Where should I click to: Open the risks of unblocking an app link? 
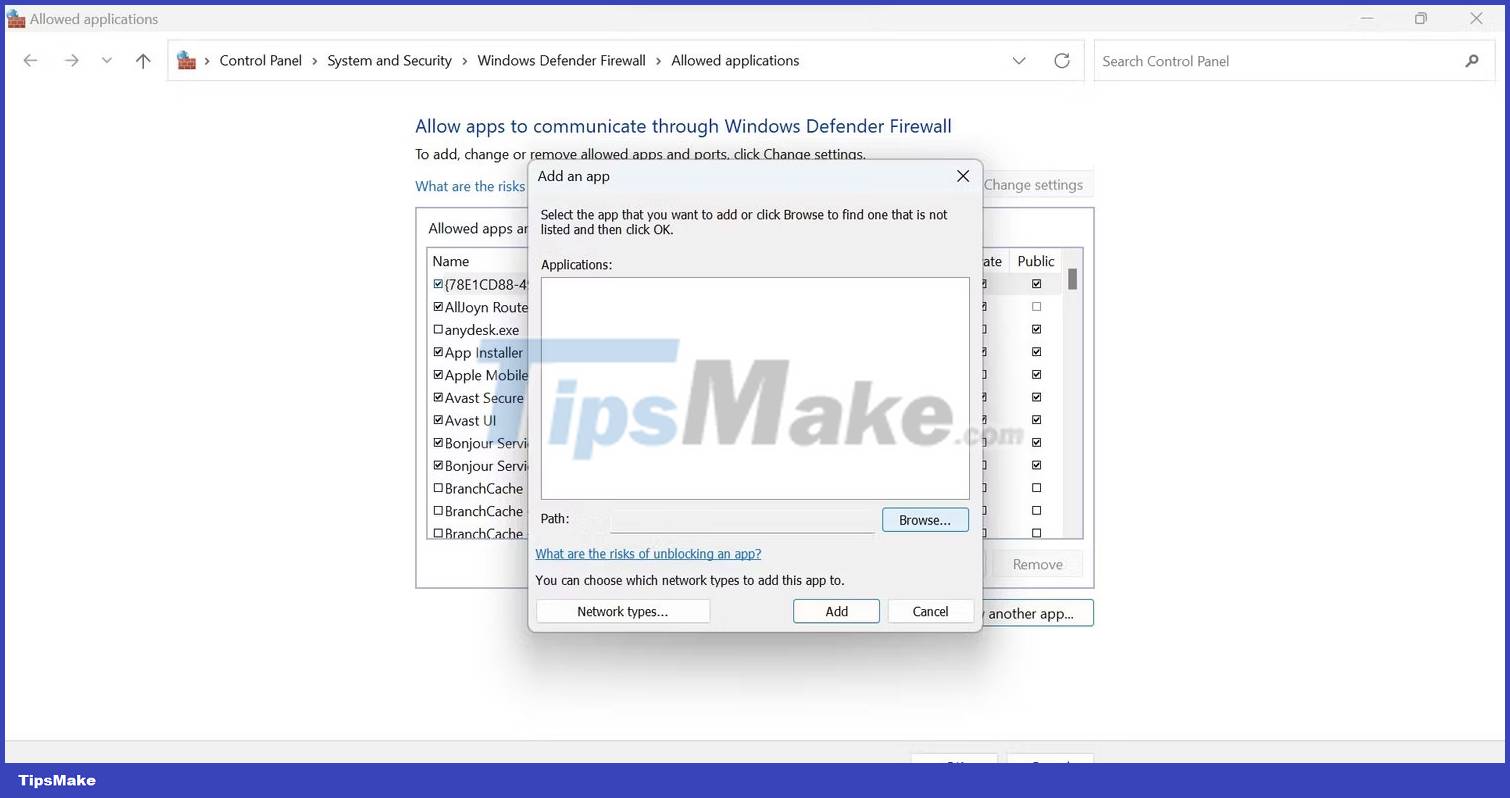648,553
